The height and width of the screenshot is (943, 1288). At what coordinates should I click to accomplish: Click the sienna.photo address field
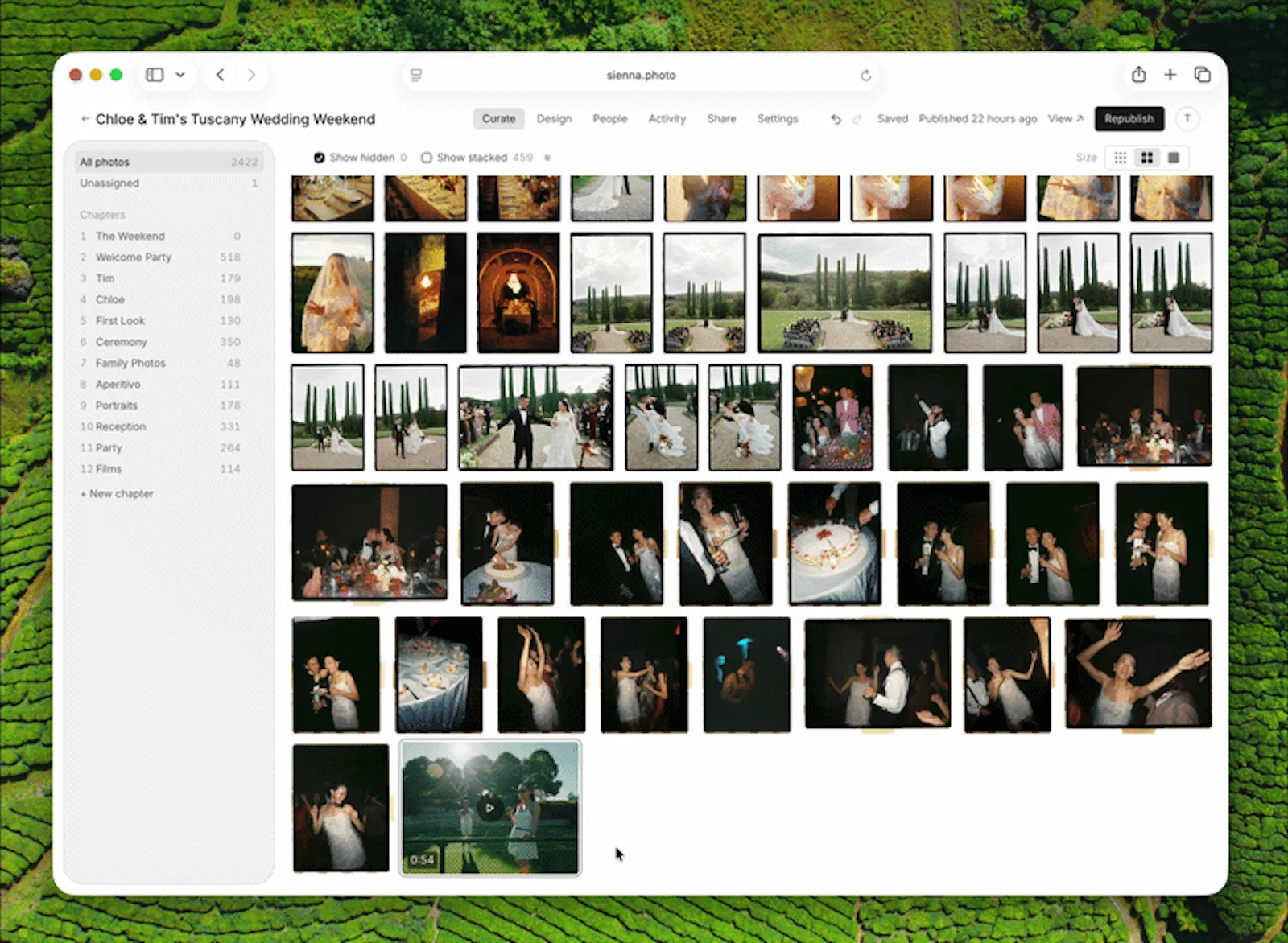(641, 75)
